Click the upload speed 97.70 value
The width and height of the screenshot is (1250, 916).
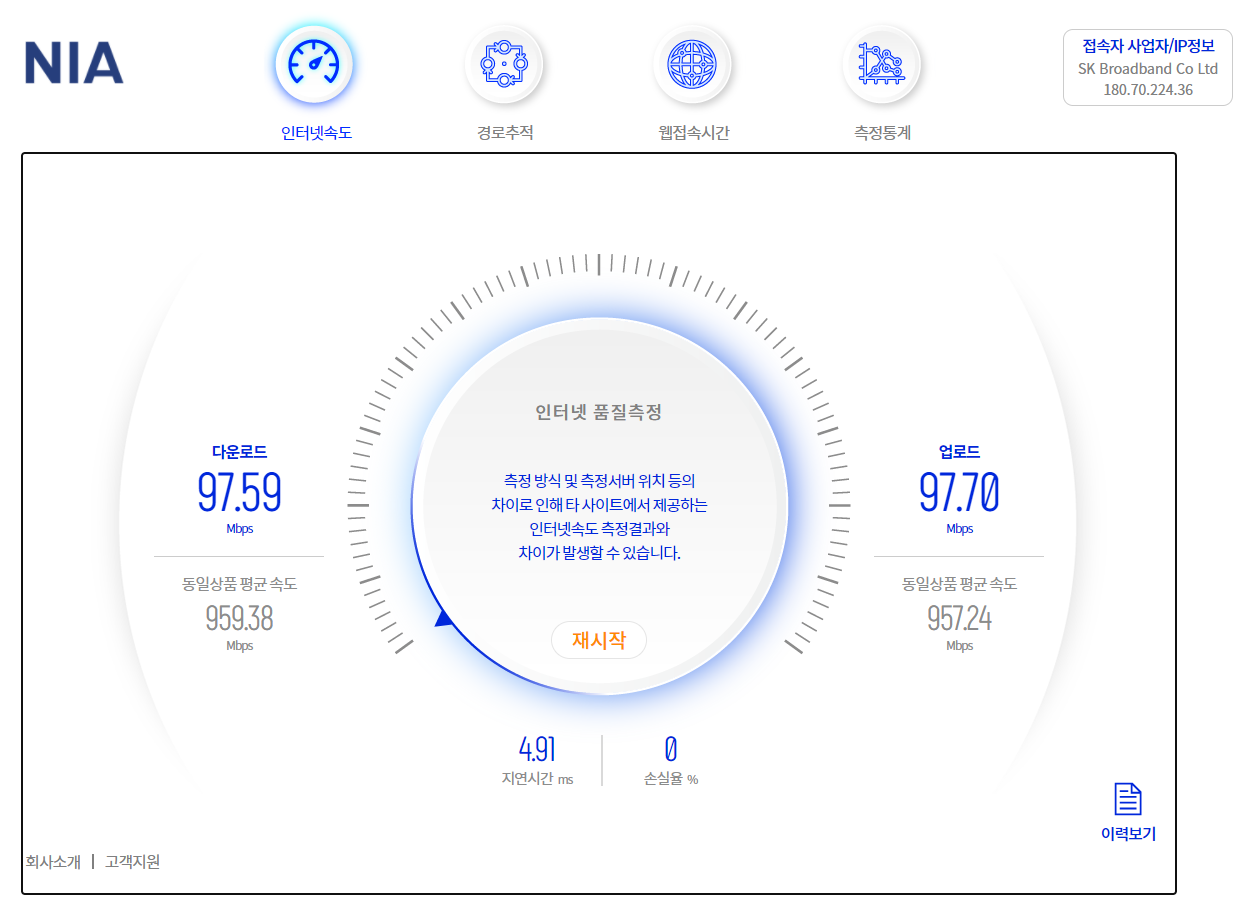[959, 491]
